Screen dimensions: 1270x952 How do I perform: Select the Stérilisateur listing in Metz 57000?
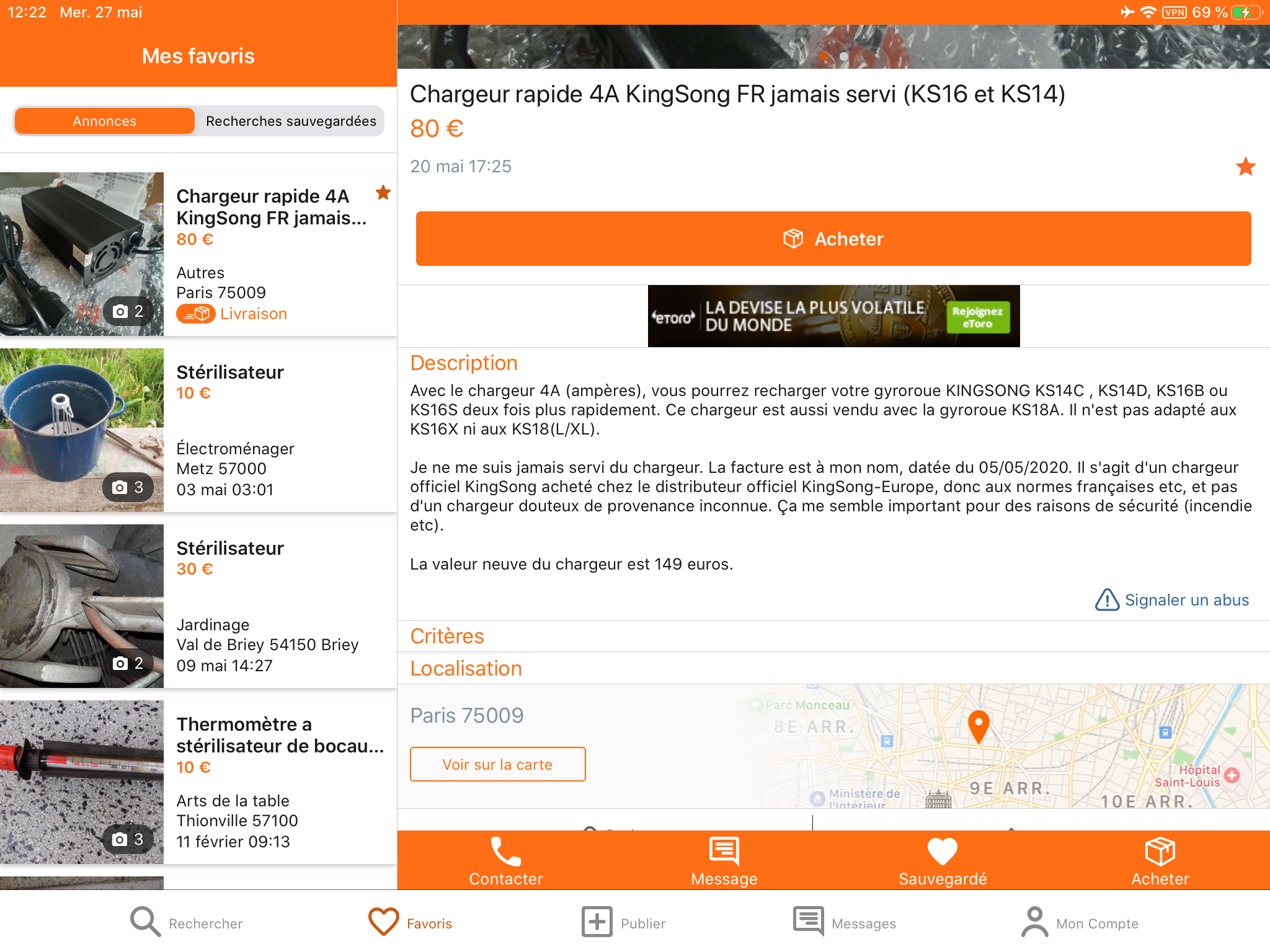point(198,430)
